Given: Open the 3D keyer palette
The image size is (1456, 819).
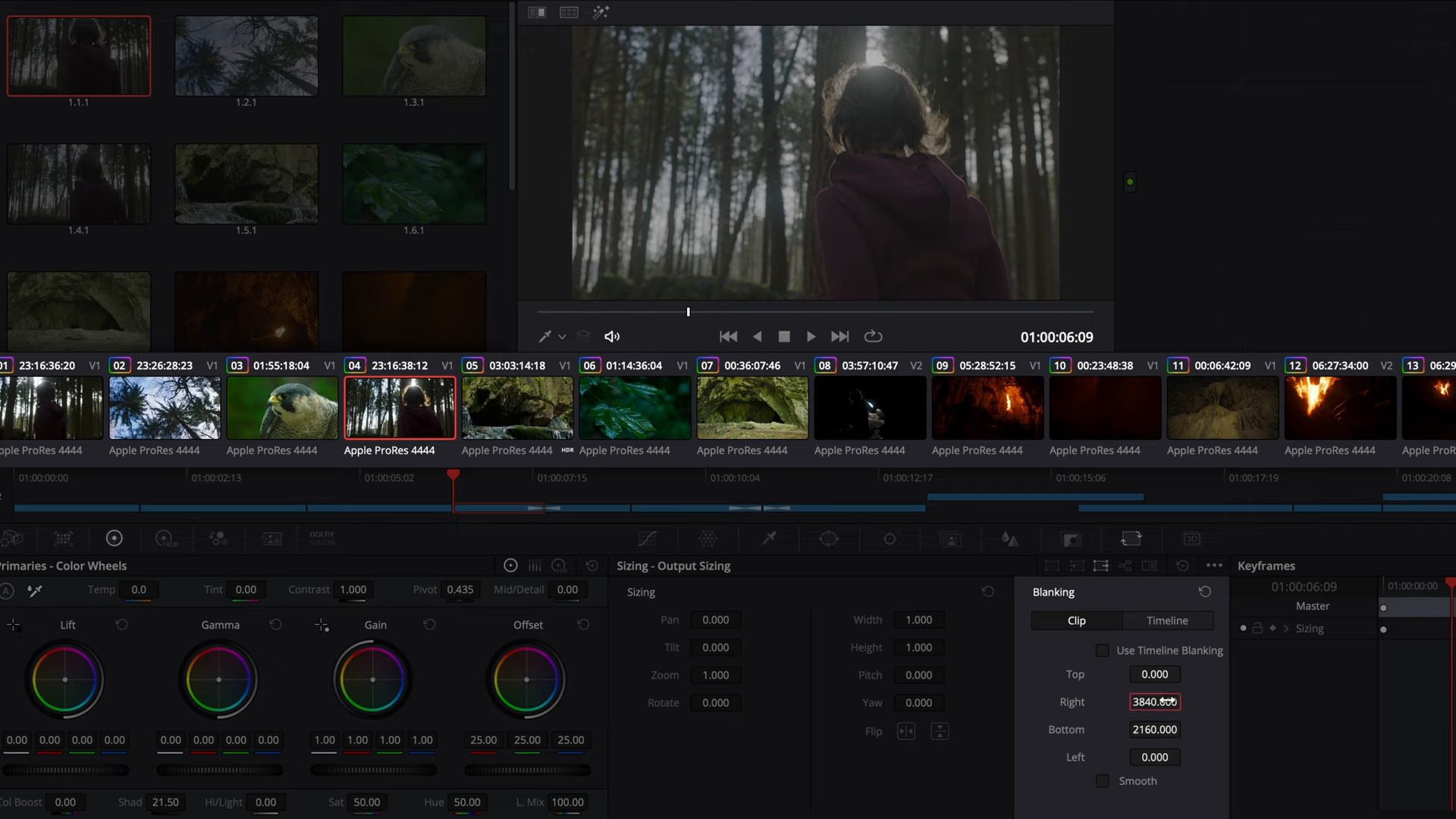Looking at the screenshot, I should tap(1191, 538).
